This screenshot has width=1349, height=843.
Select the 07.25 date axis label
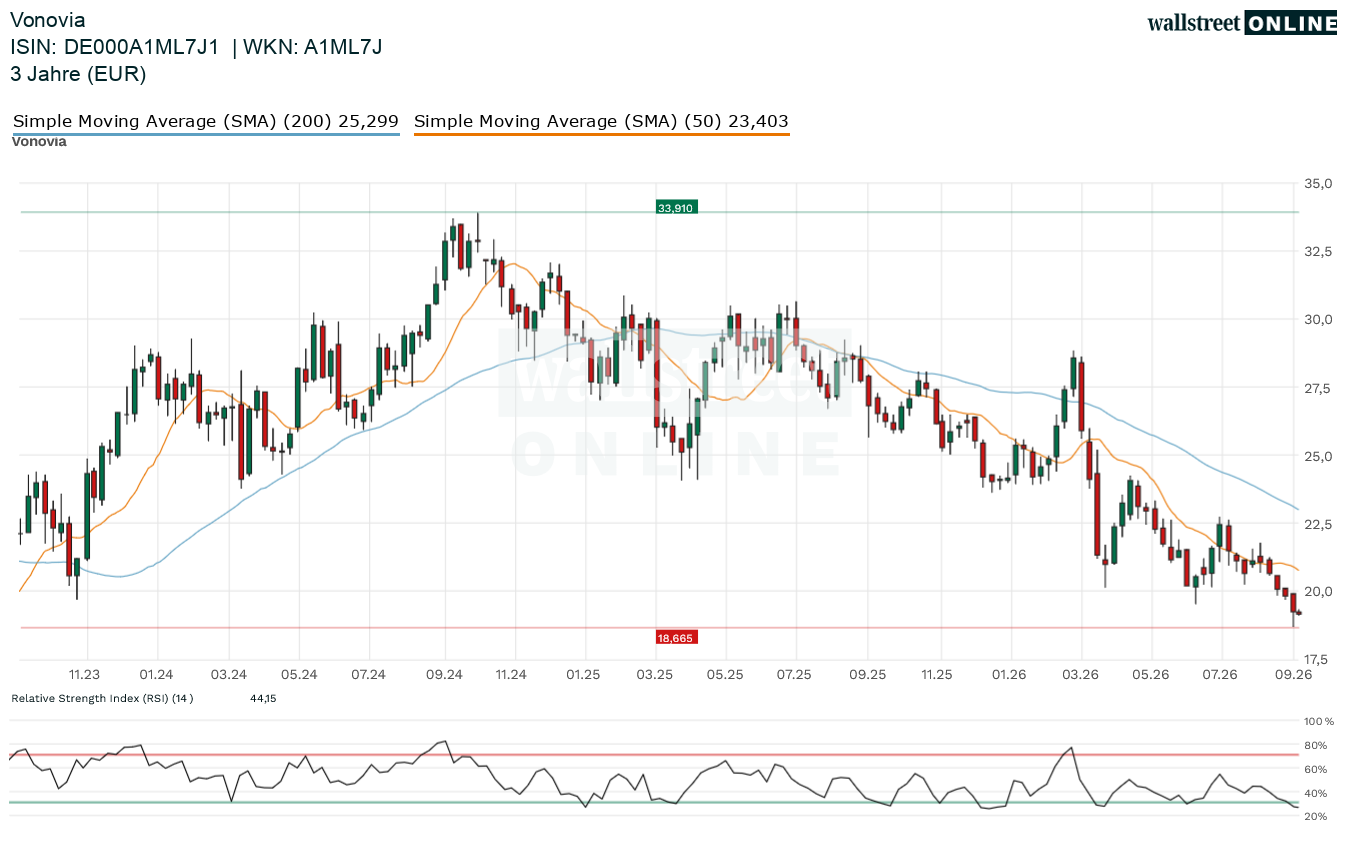[x=795, y=675]
